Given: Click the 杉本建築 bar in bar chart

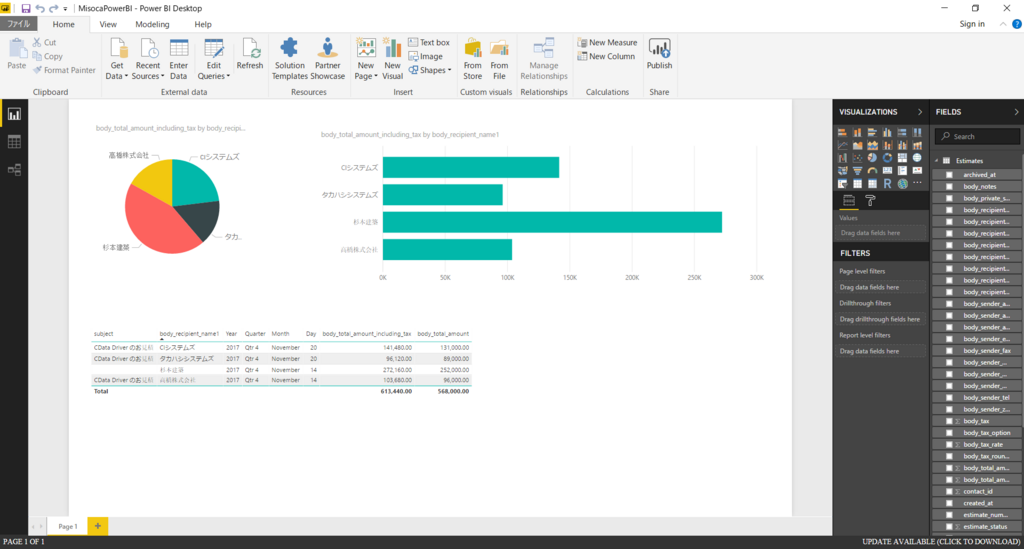Looking at the screenshot, I should coord(552,222).
